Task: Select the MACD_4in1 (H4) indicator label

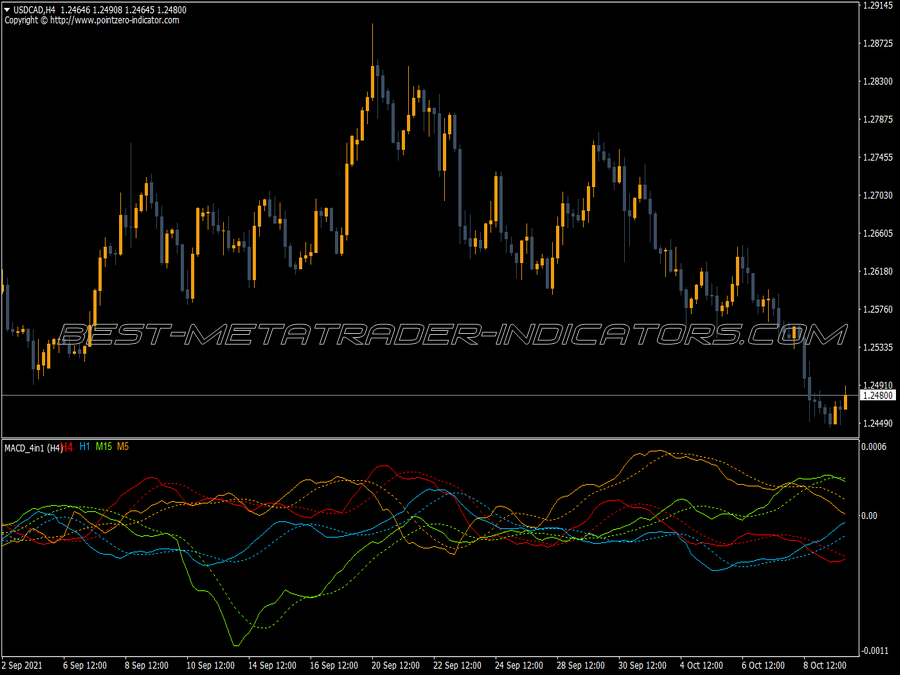Action: tap(33, 448)
